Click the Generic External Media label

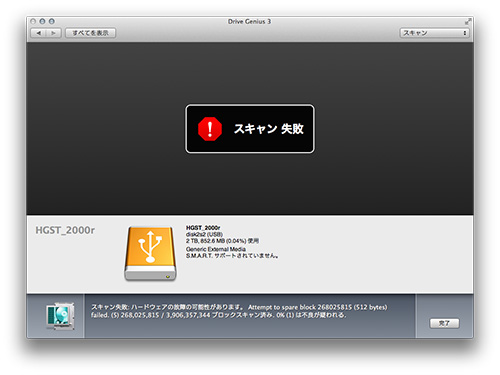click(x=216, y=249)
